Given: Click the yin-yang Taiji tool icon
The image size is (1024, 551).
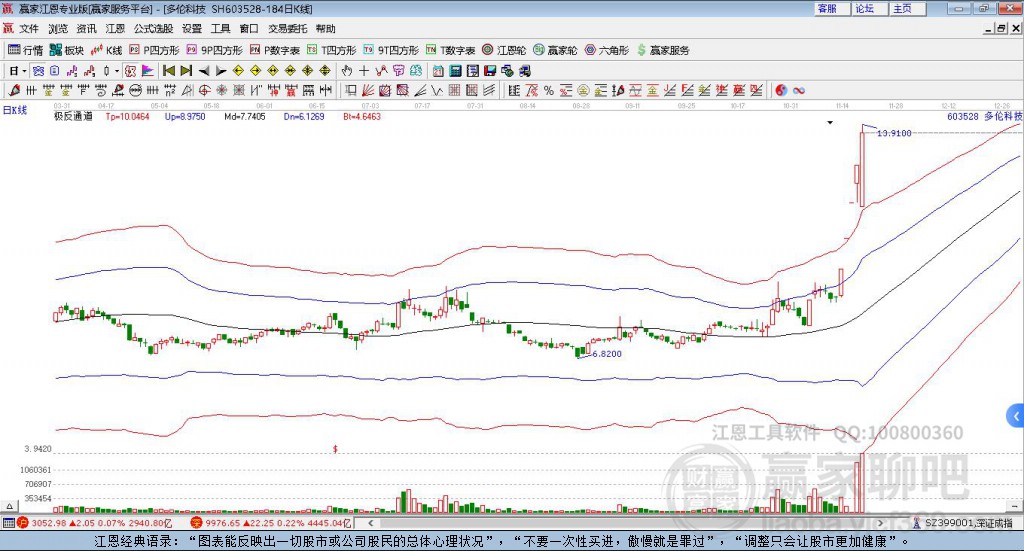Looking at the screenshot, I should point(781,91).
